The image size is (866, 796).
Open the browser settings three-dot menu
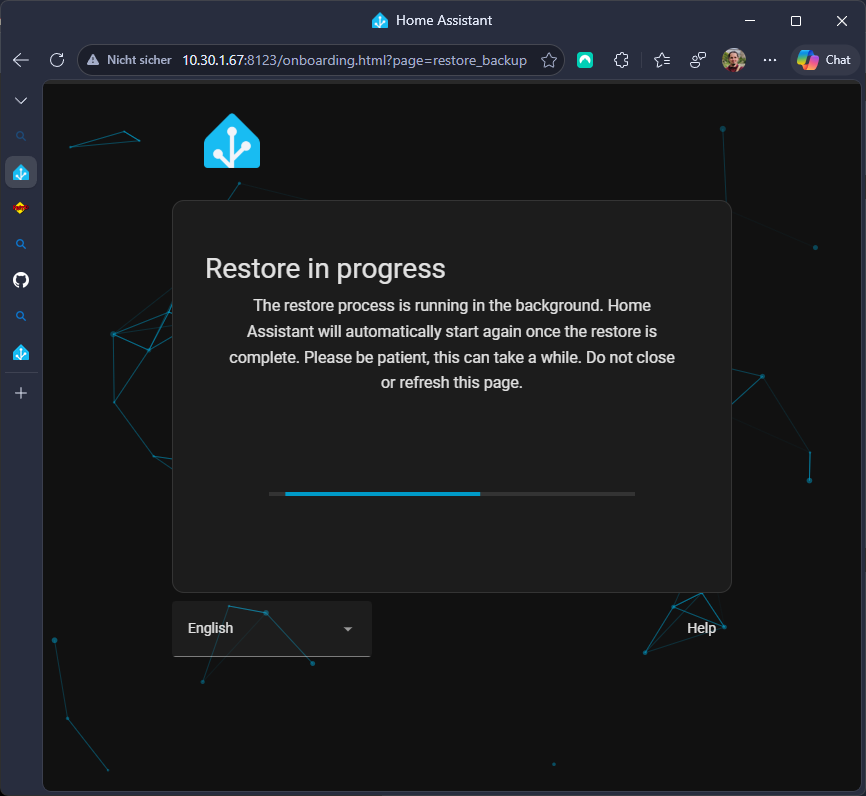tap(770, 60)
